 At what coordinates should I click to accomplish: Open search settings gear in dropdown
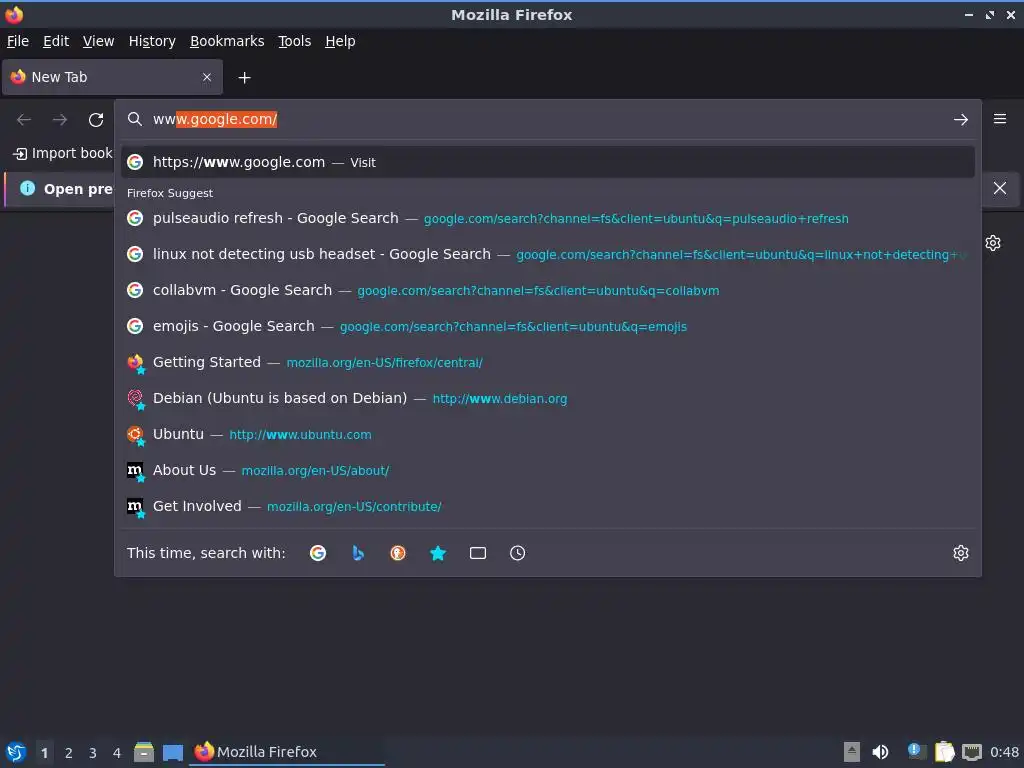click(961, 553)
